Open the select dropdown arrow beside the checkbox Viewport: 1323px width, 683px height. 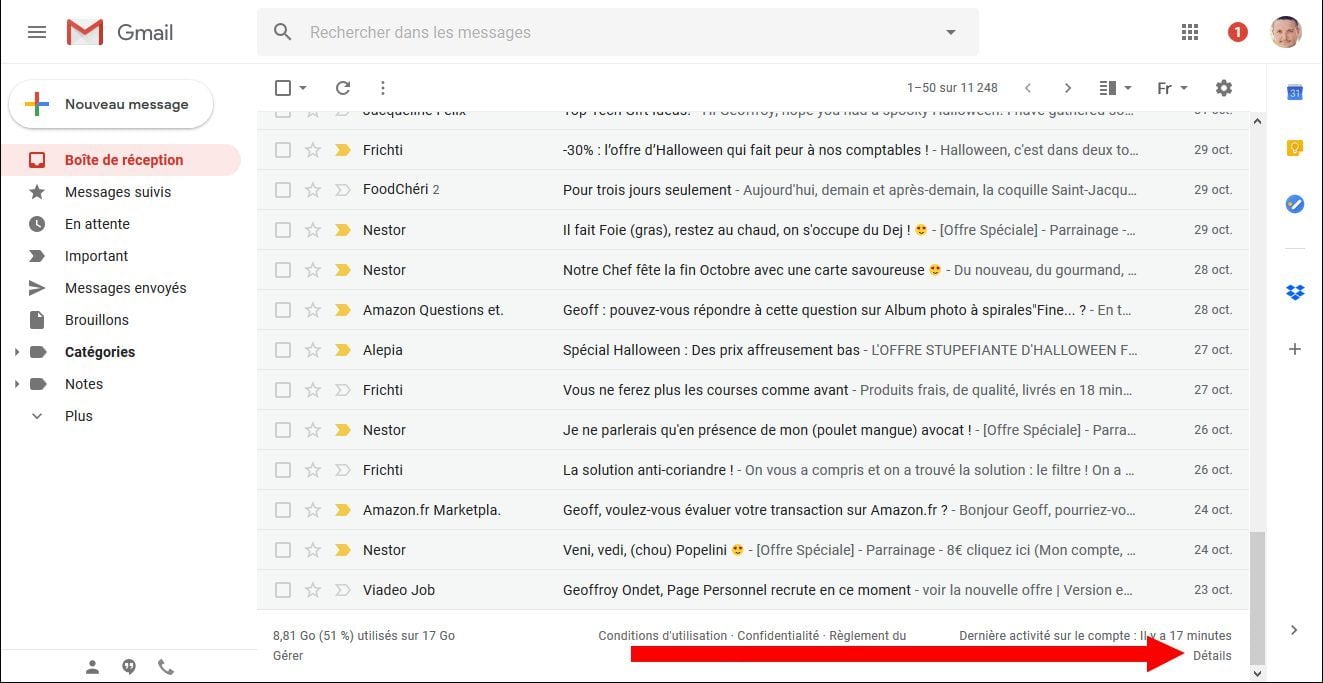tap(303, 88)
